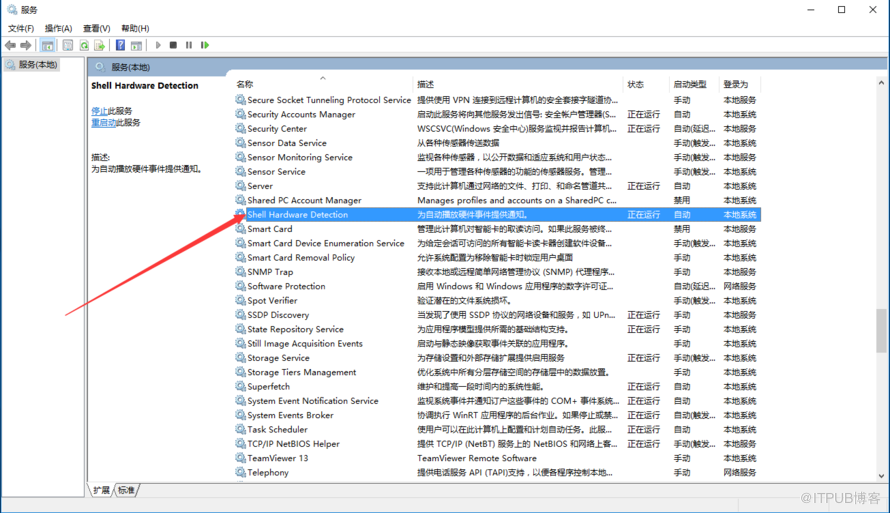Click the Pause Service toolbar button
Image resolution: width=890 pixels, height=513 pixels.
click(x=188, y=45)
